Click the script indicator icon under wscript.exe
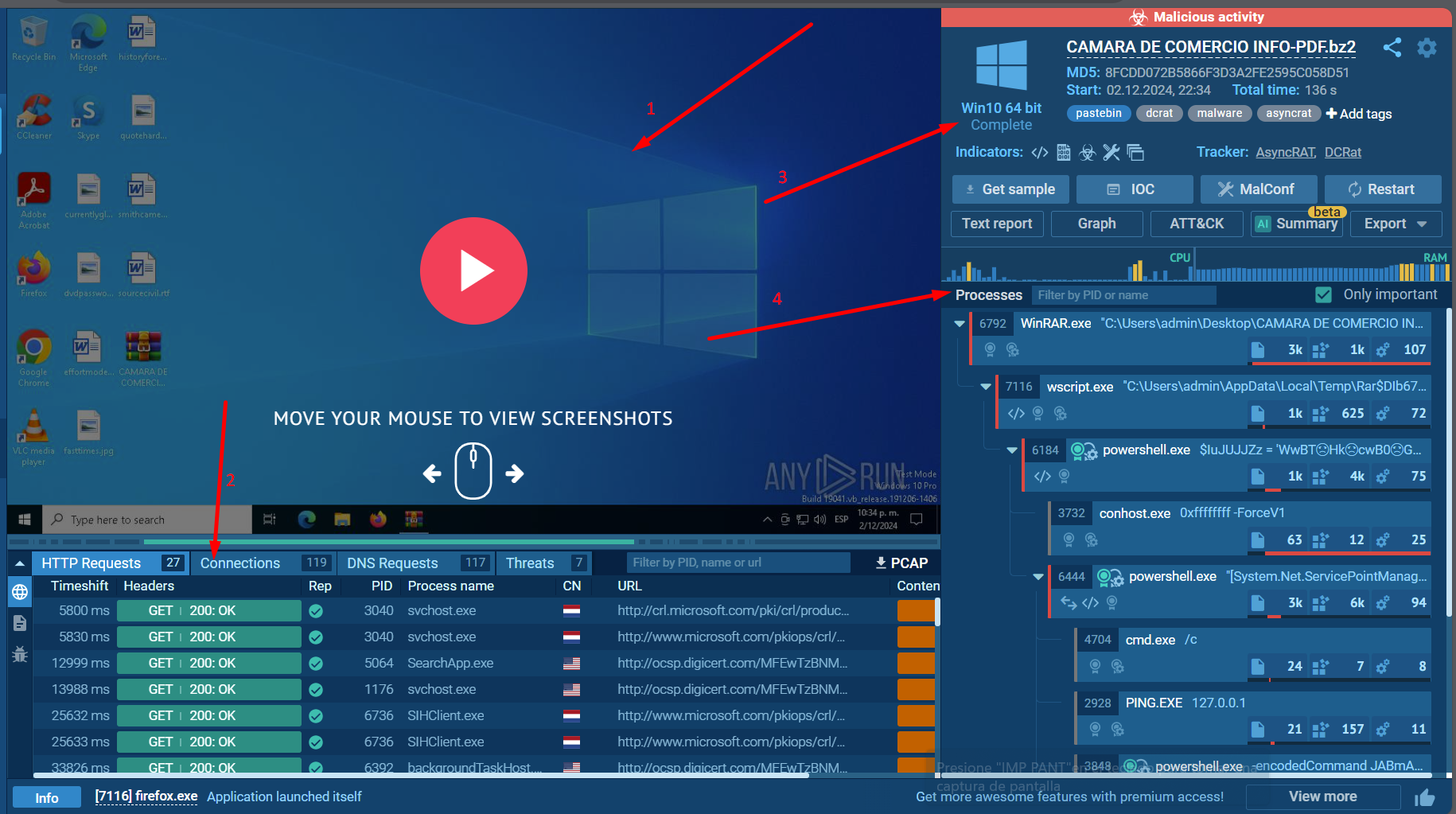This screenshot has width=1456, height=814. point(1016,413)
